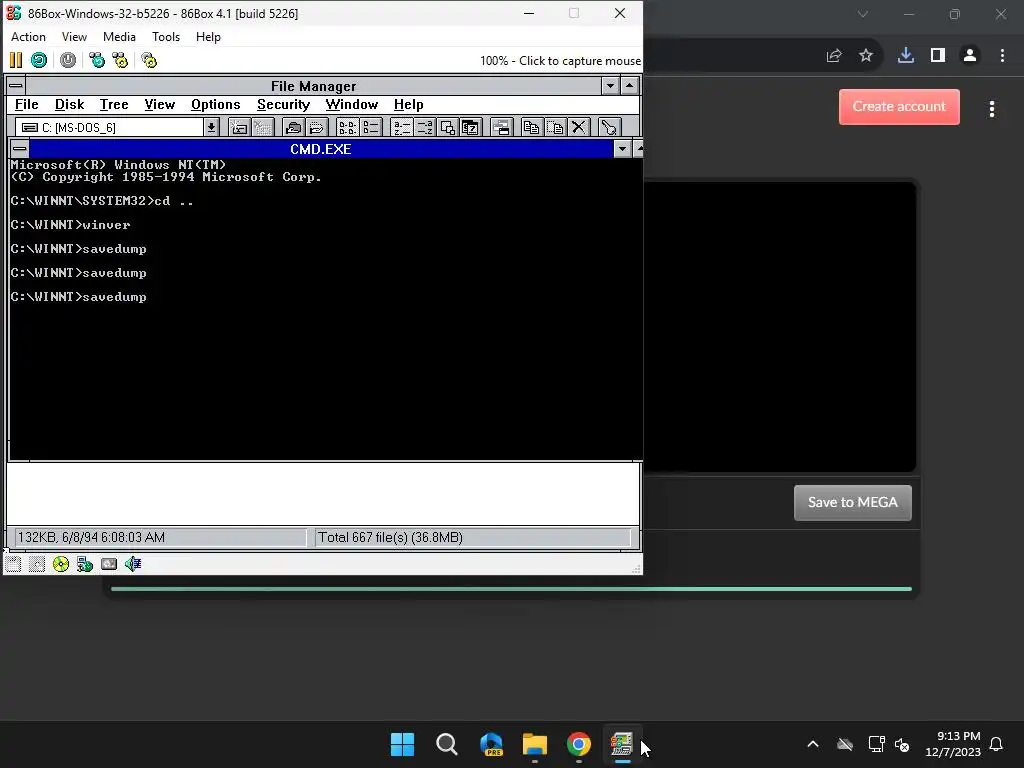Click Connect Network Drive toolbar icon

pyautogui.click(x=240, y=127)
